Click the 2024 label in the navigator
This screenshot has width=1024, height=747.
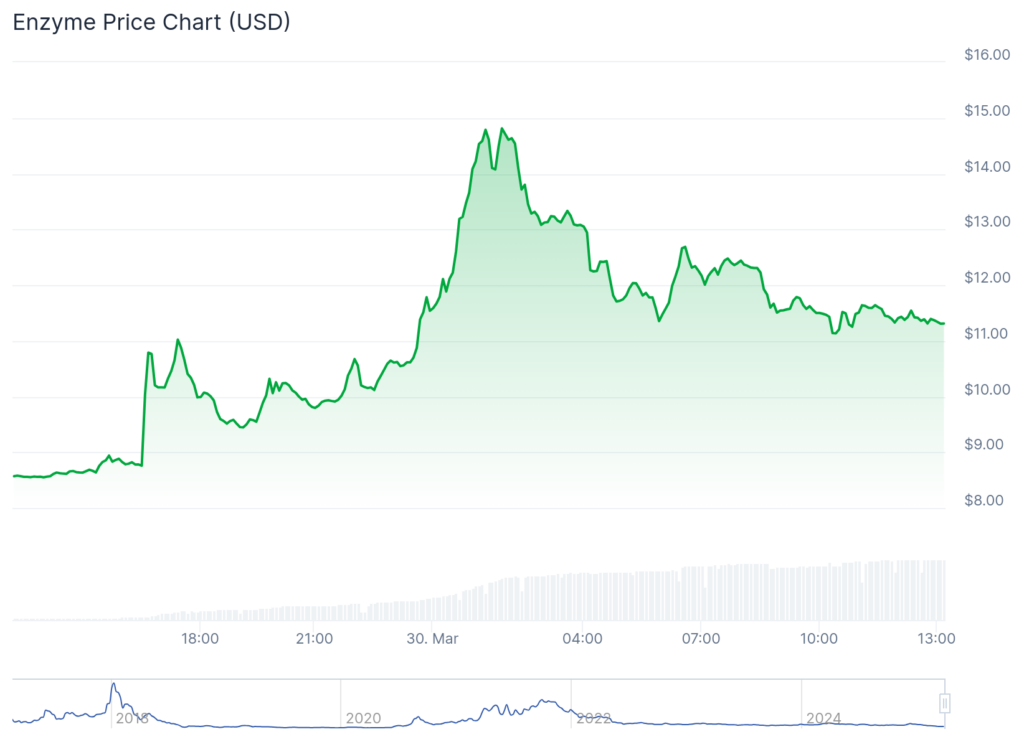click(824, 718)
